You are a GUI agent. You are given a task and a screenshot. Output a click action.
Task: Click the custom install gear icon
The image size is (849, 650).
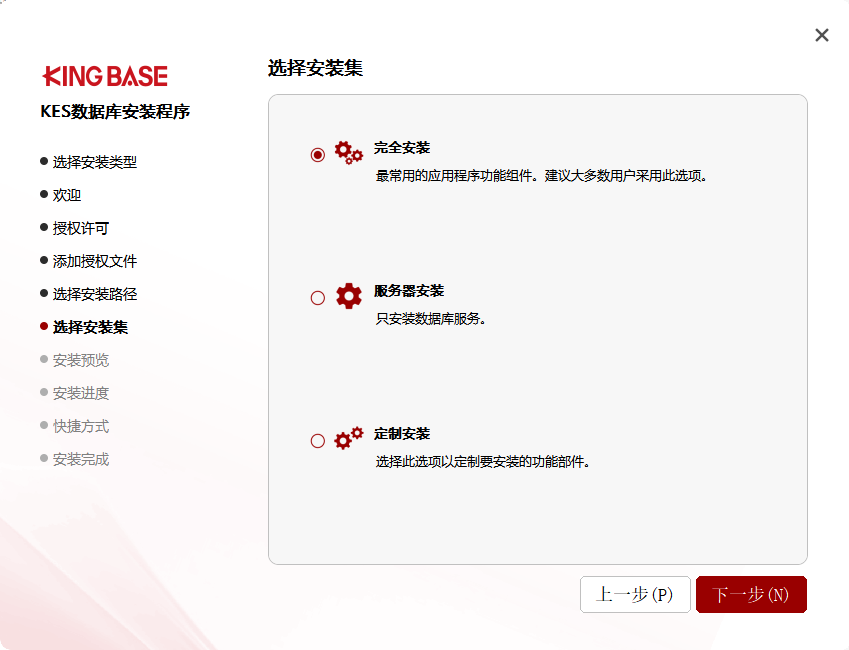pos(348,439)
